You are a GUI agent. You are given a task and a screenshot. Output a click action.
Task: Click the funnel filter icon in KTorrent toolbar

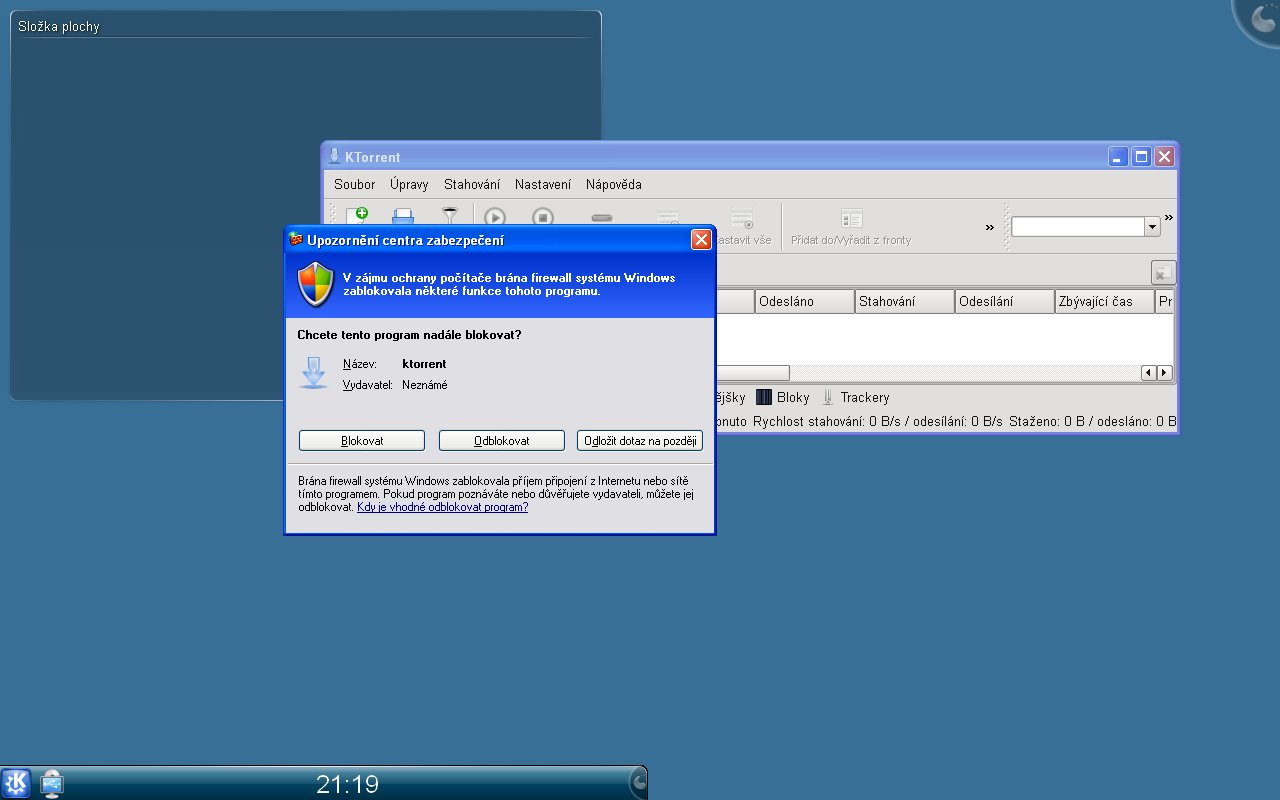point(450,216)
